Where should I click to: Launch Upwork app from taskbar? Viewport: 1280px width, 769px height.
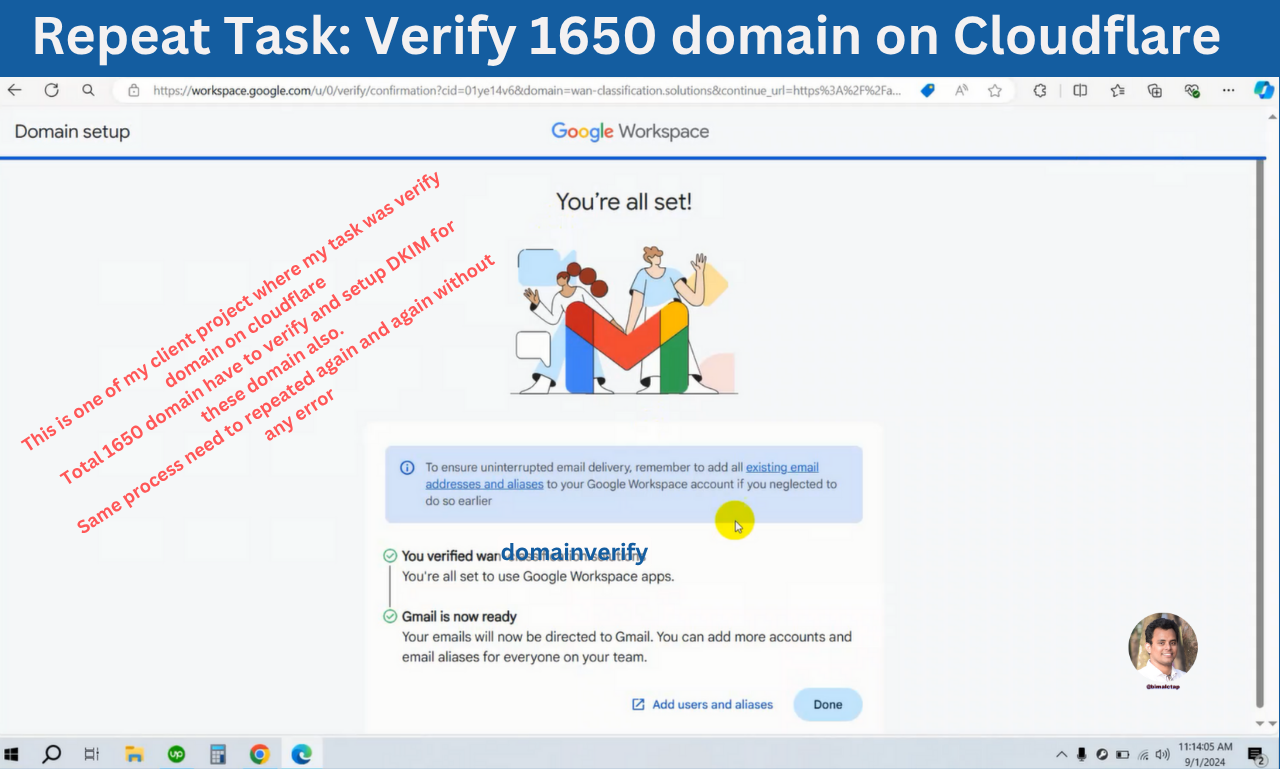click(x=176, y=754)
